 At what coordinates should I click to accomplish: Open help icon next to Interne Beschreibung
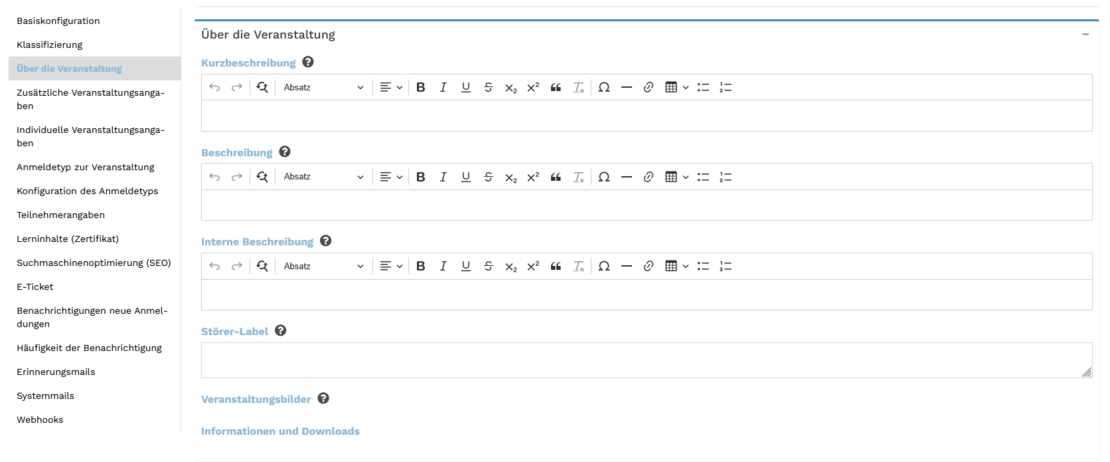coord(326,241)
